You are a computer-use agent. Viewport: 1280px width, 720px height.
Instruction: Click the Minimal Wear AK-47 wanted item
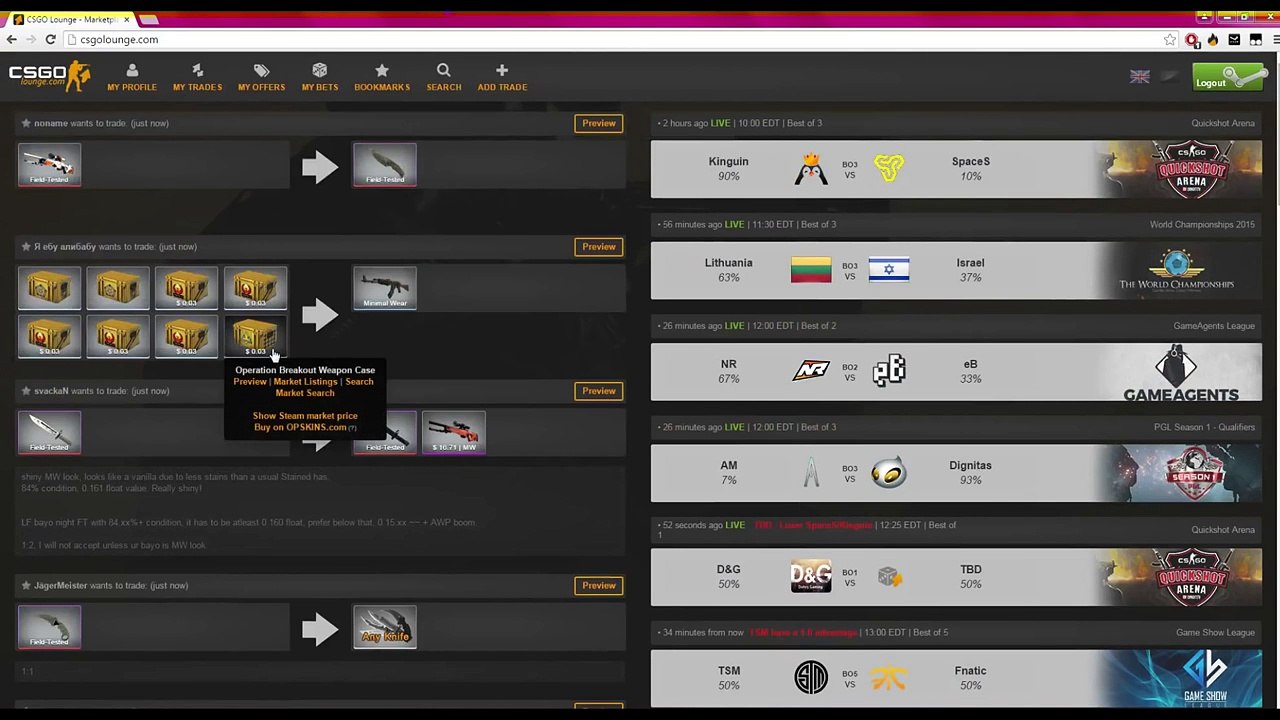tap(385, 288)
